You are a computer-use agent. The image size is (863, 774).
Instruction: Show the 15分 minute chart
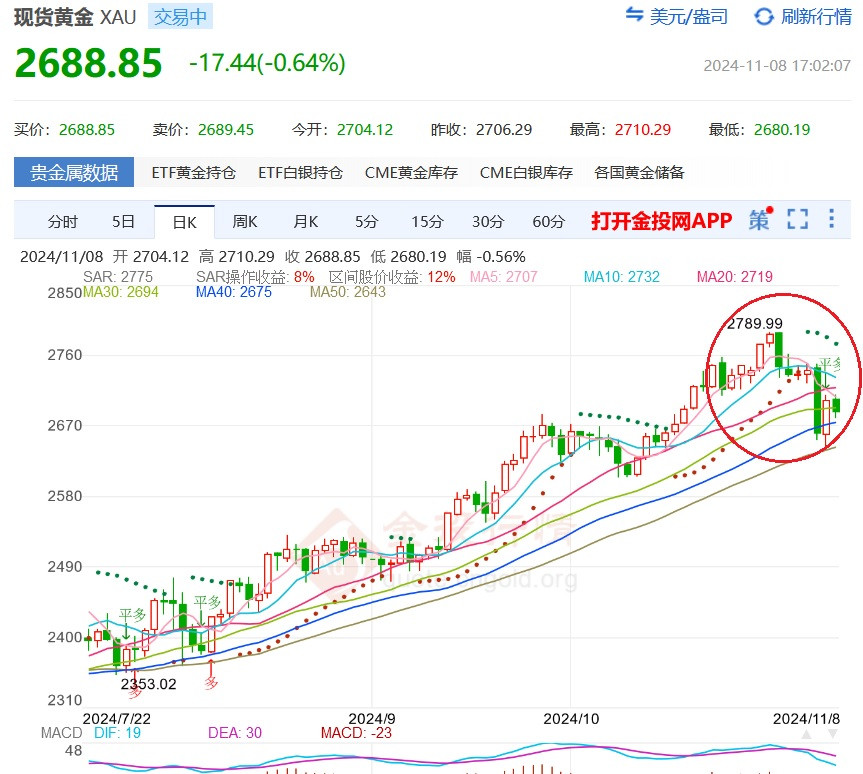click(427, 221)
